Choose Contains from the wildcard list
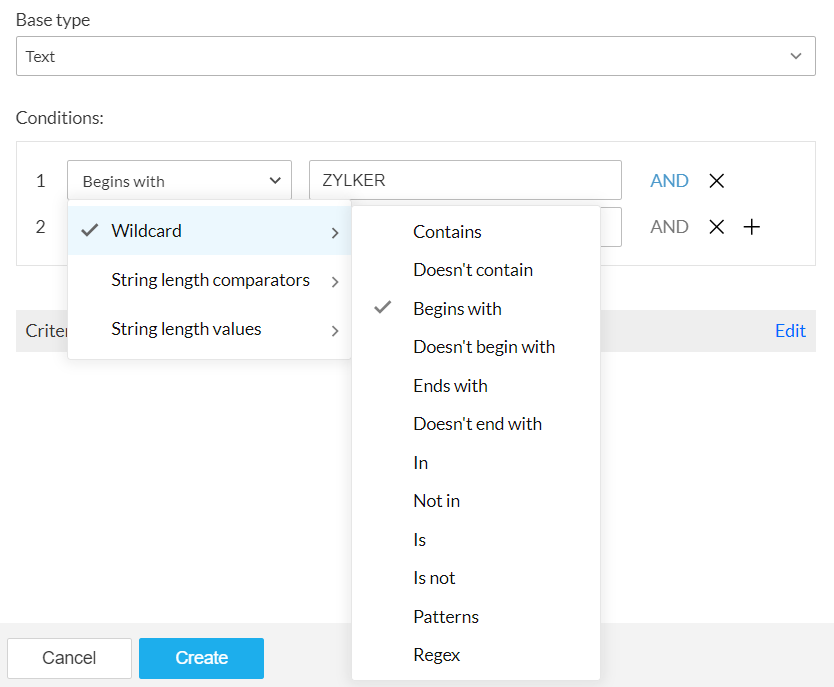 pyautogui.click(x=447, y=232)
